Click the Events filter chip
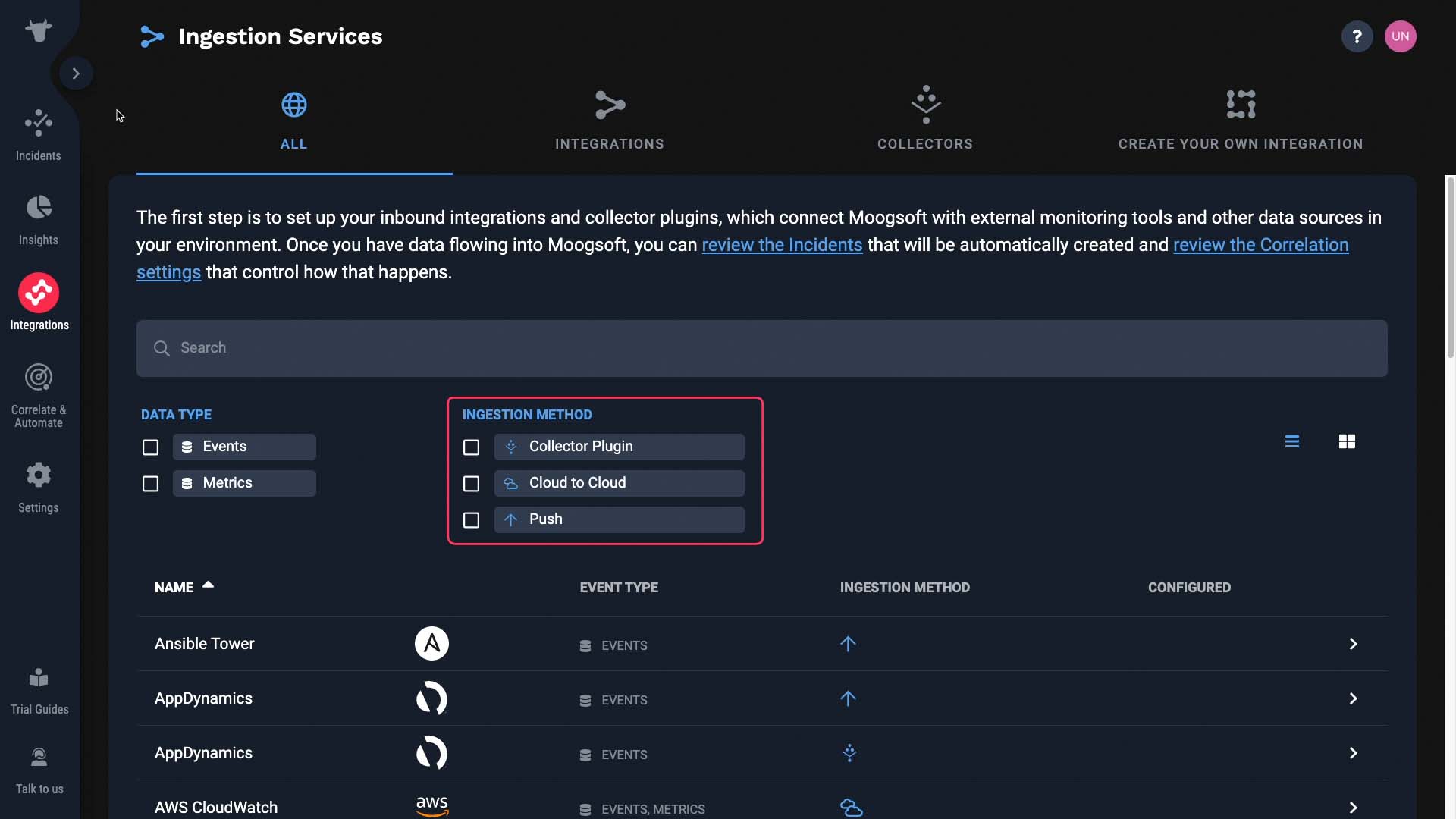This screenshot has height=819, width=1456. [244, 447]
